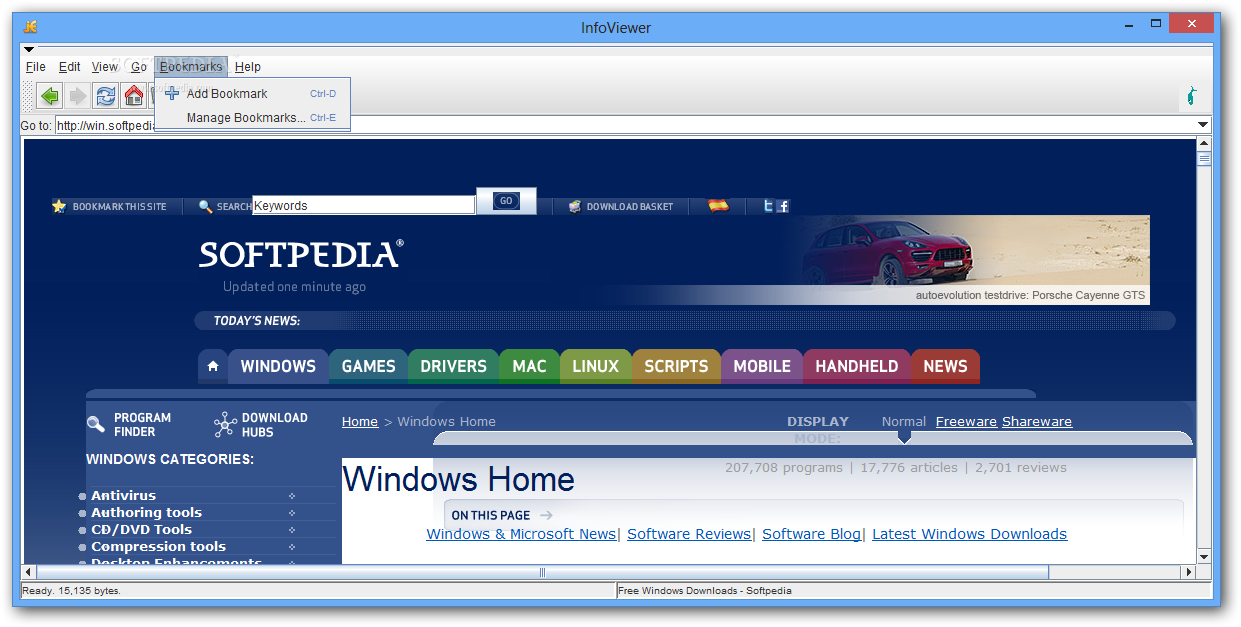Choose Manage Bookmarks... menu entry
The width and height of the screenshot is (1241, 627).
pos(252,117)
